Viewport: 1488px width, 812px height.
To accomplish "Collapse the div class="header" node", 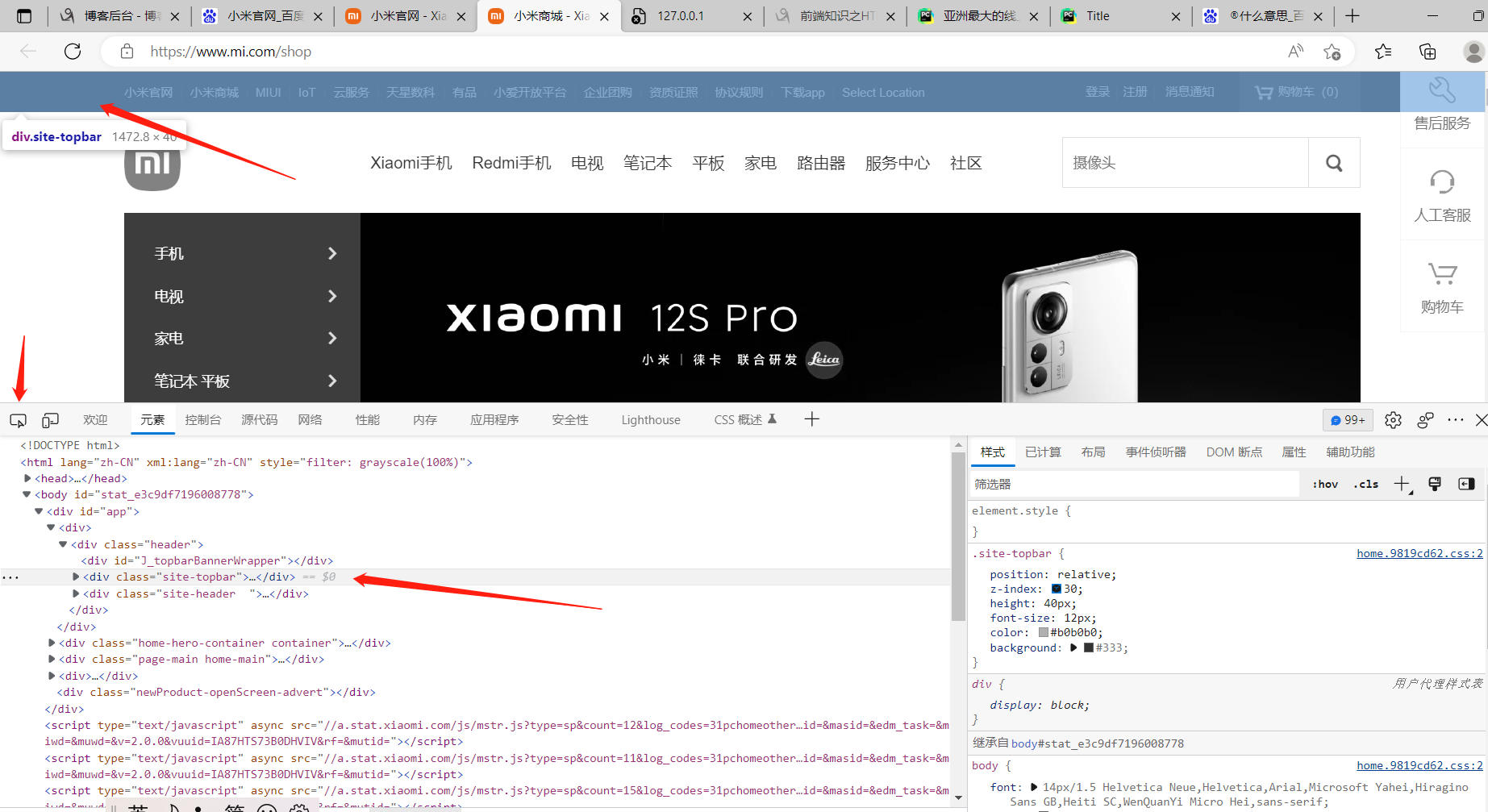I will click(63, 544).
